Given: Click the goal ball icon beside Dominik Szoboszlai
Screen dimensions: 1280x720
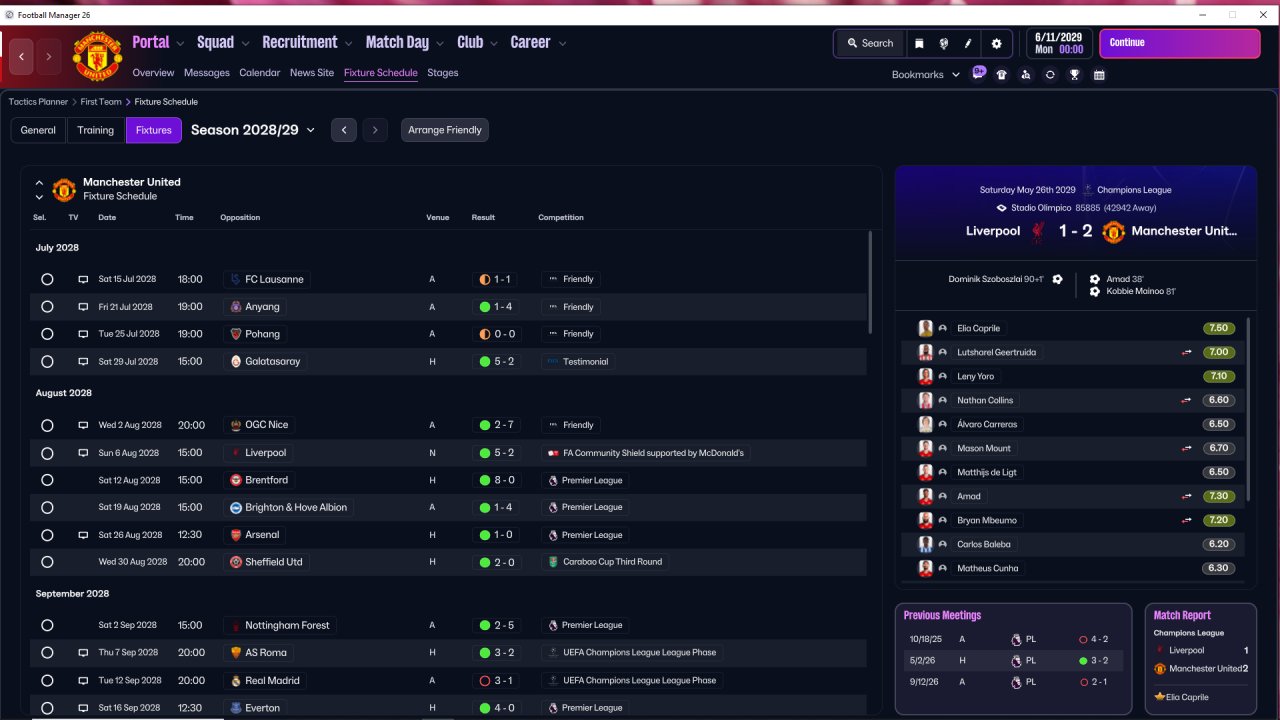Looking at the screenshot, I should (x=1058, y=279).
